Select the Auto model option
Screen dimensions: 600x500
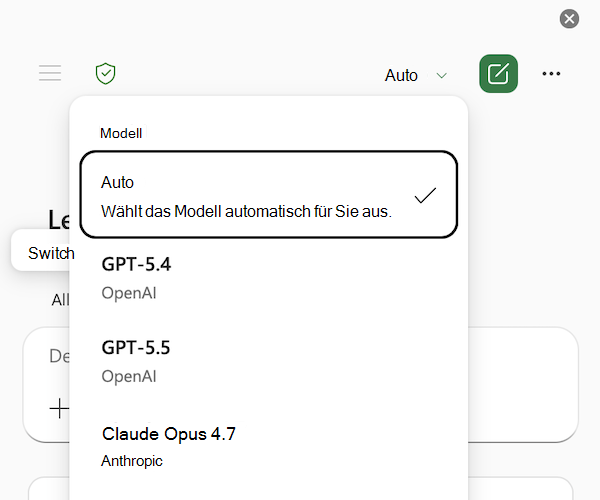tap(269, 194)
